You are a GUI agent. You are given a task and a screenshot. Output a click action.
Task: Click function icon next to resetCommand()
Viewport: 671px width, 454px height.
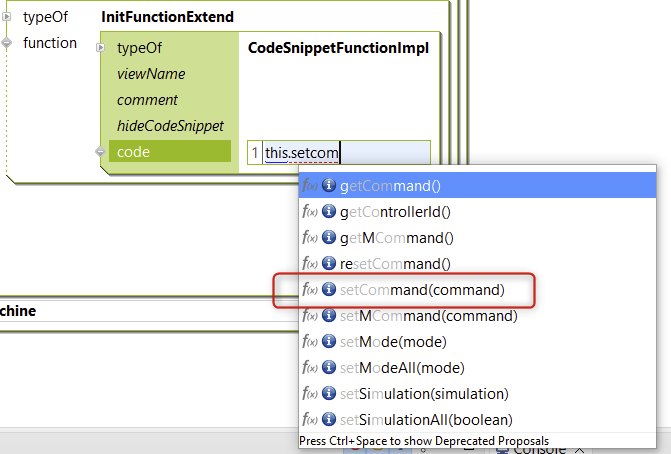[310, 264]
